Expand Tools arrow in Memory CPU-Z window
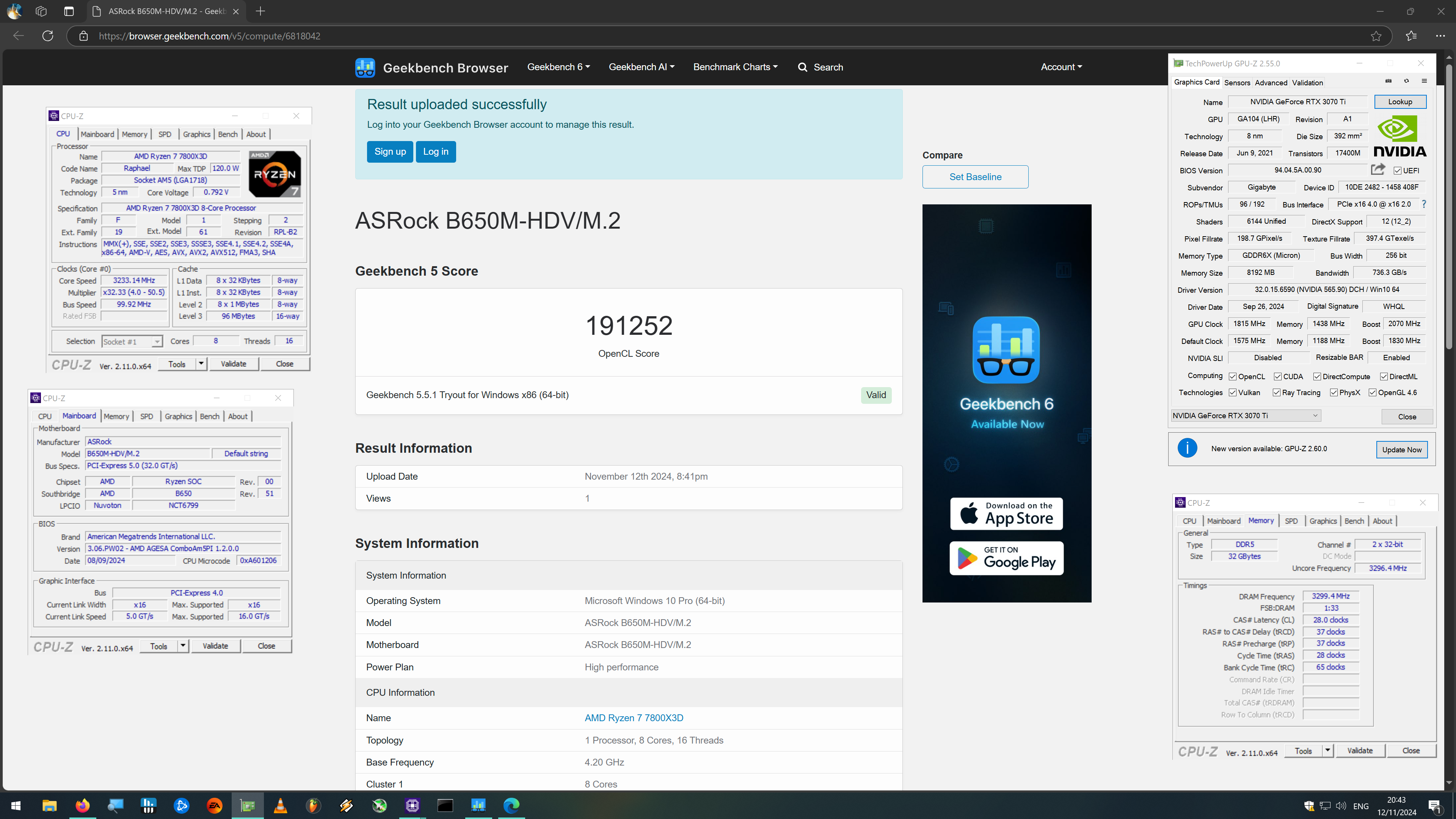The width and height of the screenshot is (1456, 819). click(x=1328, y=751)
